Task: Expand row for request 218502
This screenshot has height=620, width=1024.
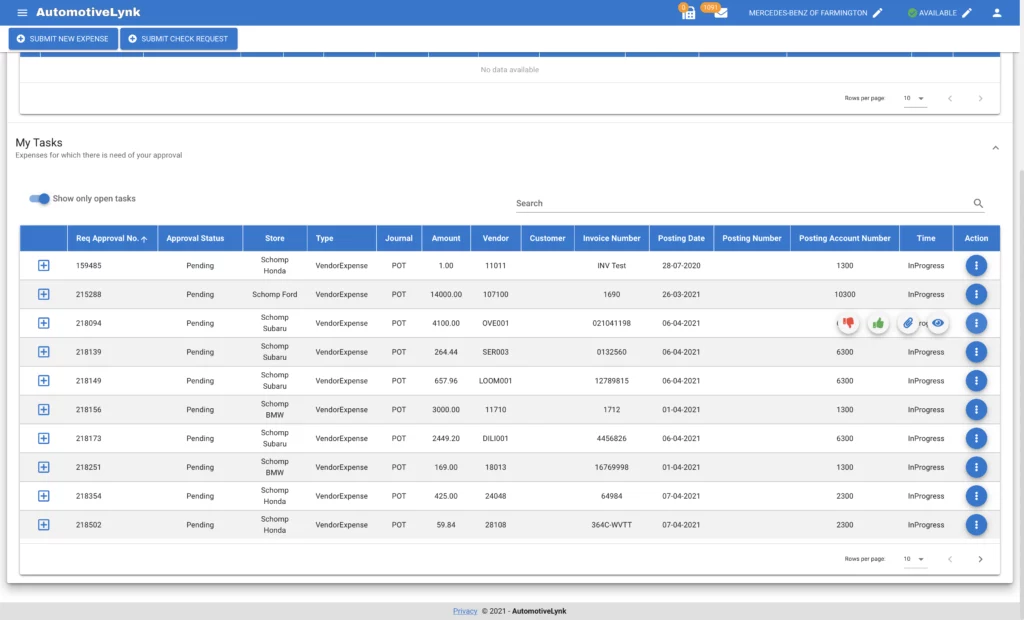Action: (x=44, y=525)
